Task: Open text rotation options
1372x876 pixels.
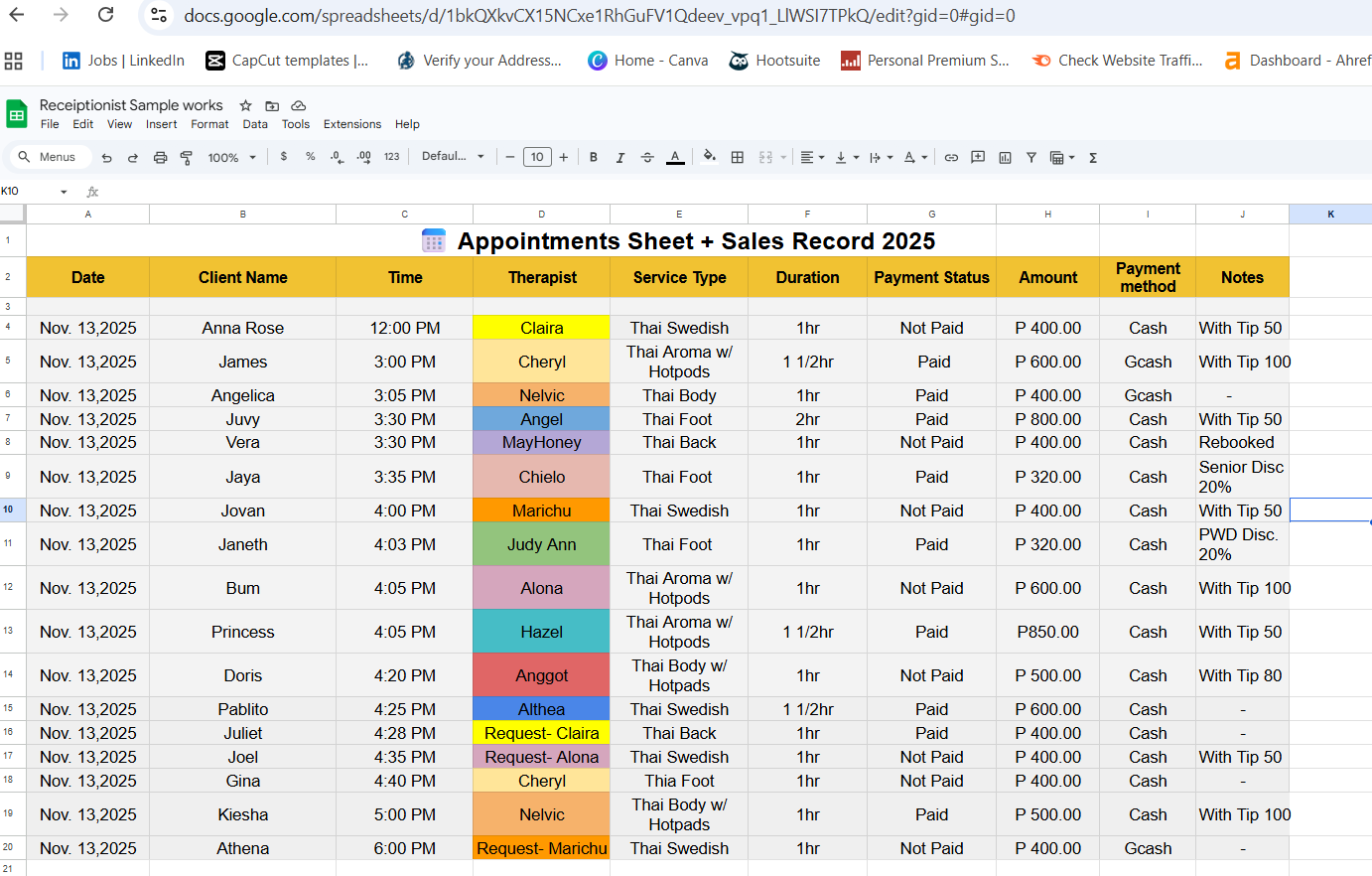Action: click(x=915, y=157)
